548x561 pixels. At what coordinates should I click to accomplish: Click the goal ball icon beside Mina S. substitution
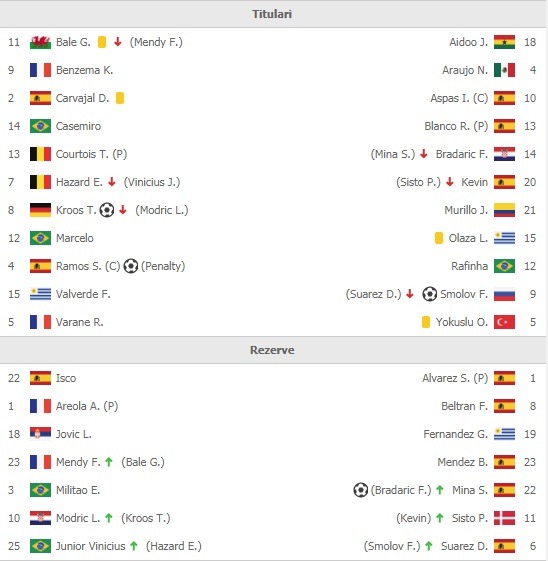pyautogui.click(x=361, y=490)
